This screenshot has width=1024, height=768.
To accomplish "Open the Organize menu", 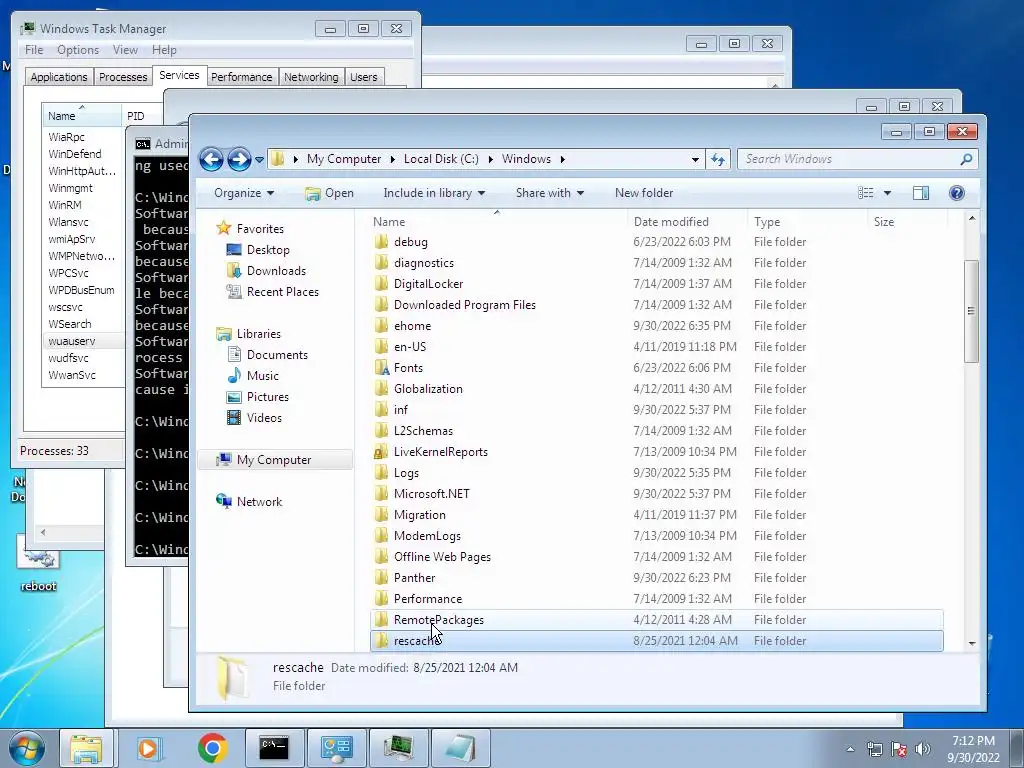I will pos(244,193).
